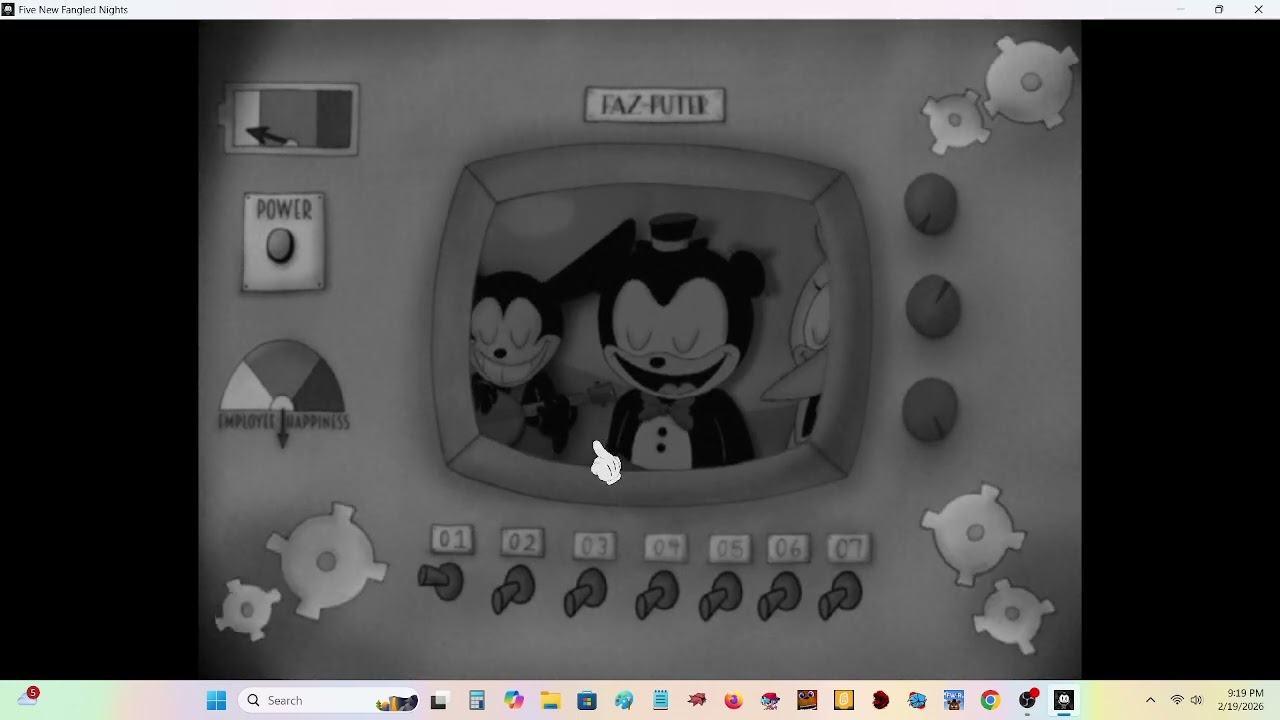
Task: Click the 07 camera label
Action: pyautogui.click(x=849, y=549)
